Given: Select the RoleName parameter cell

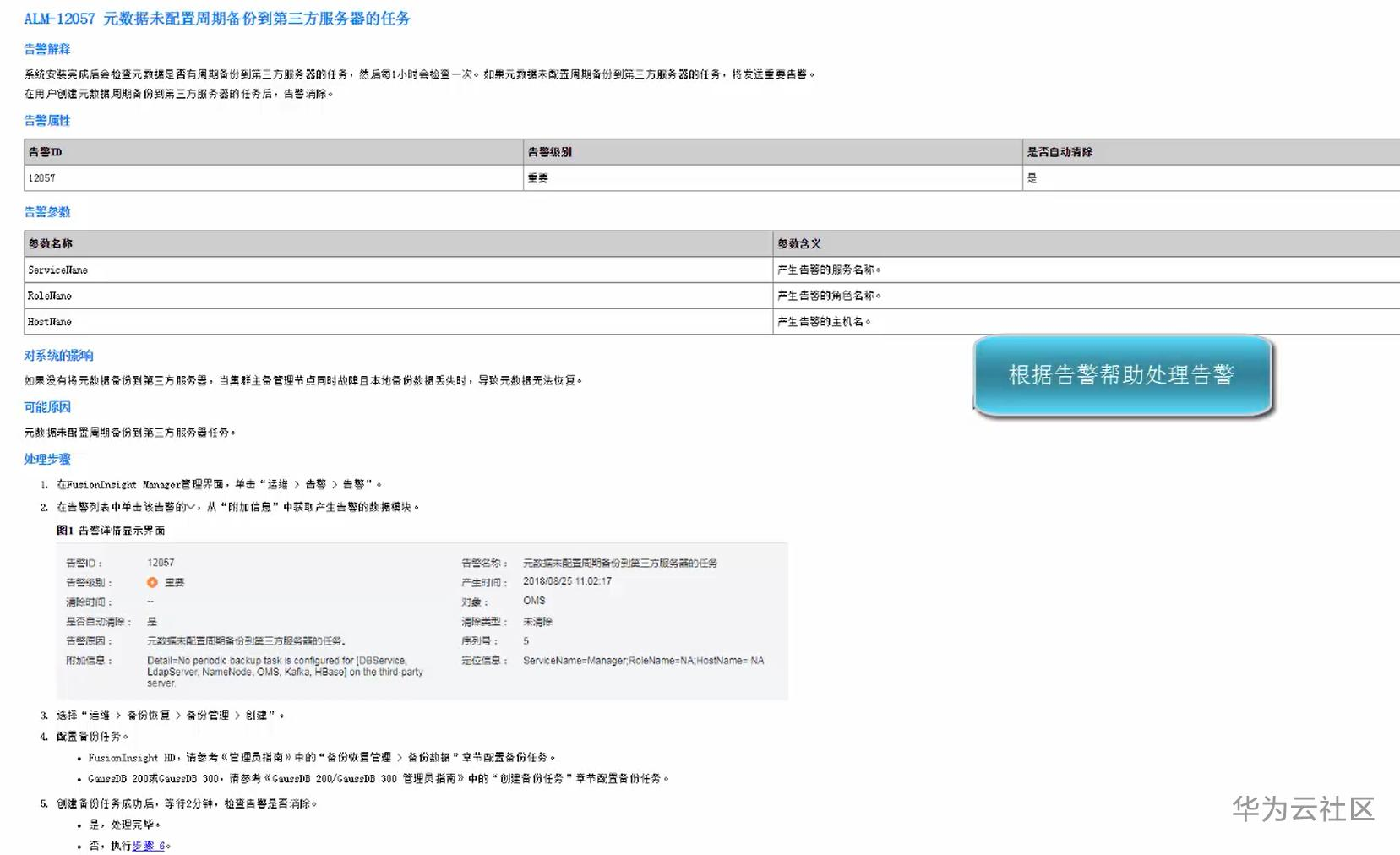Looking at the screenshot, I should pos(398,296).
